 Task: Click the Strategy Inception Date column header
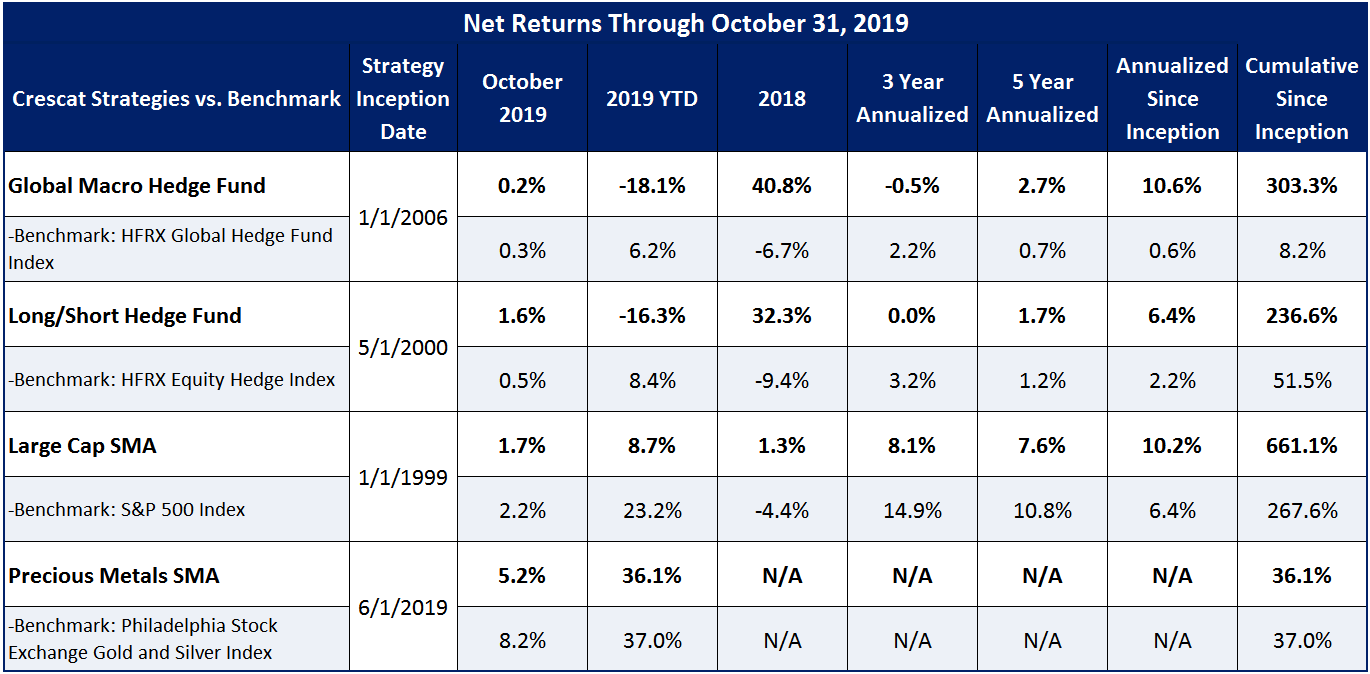coord(404,98)
